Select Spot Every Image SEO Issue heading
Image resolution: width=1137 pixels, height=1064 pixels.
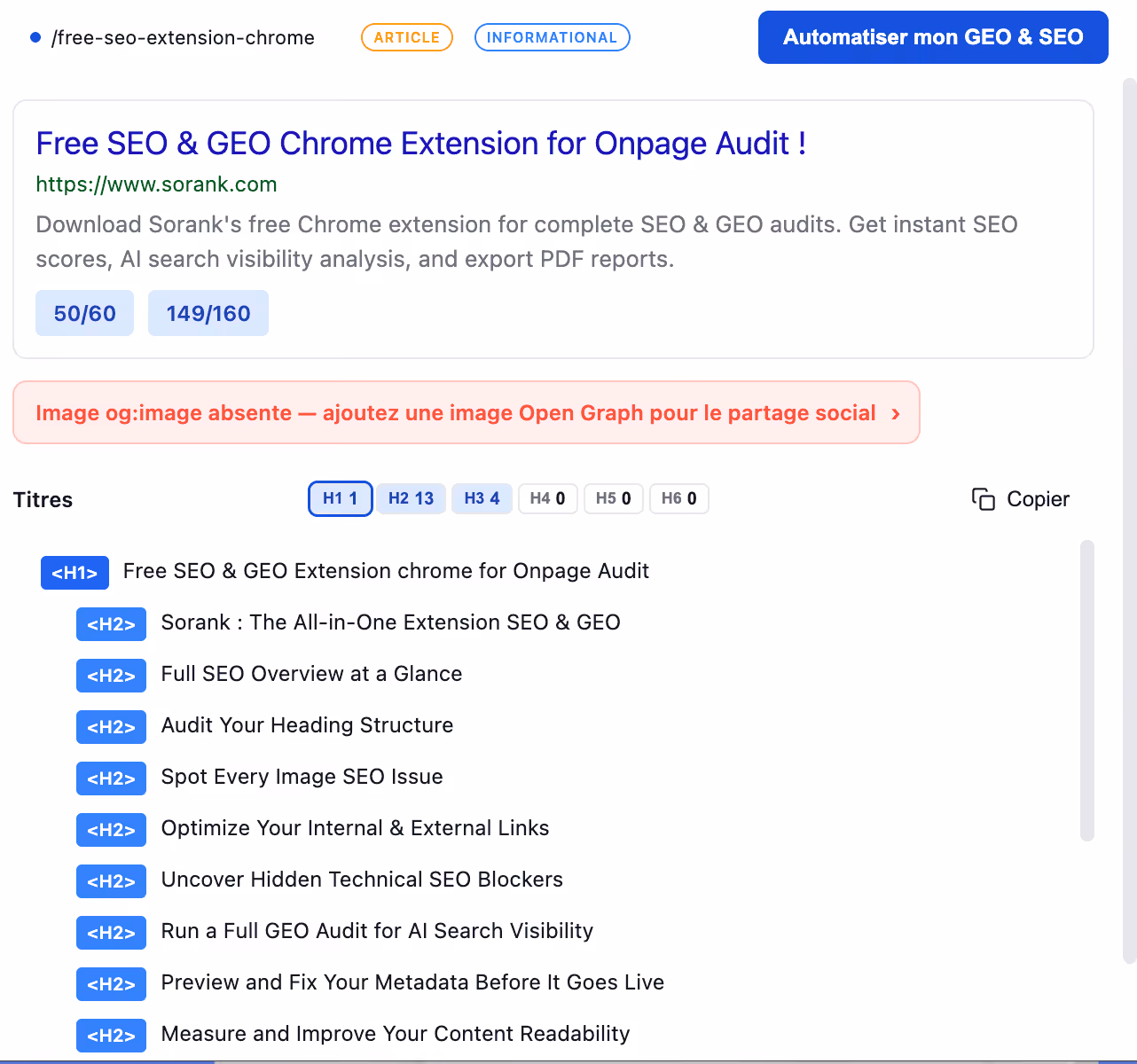coord(302,777)
